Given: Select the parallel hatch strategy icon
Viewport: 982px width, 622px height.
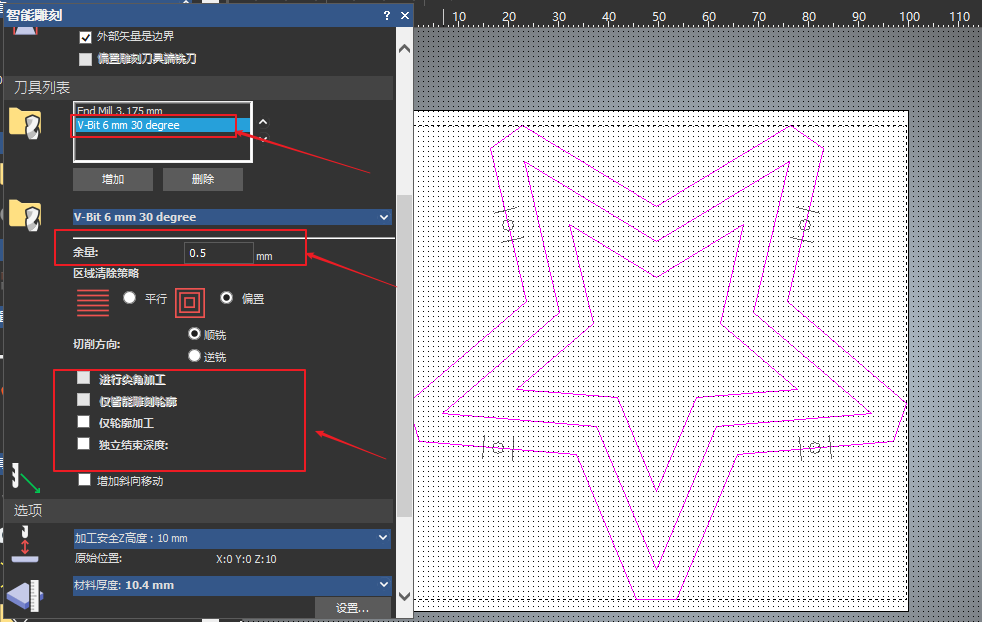Looking at the screenshot, I should point(93,303).
